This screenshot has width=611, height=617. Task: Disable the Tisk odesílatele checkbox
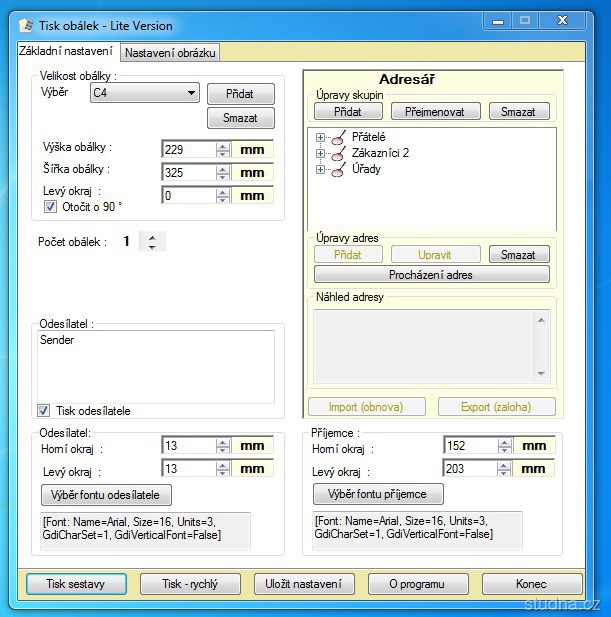click(x=44, y=410)
